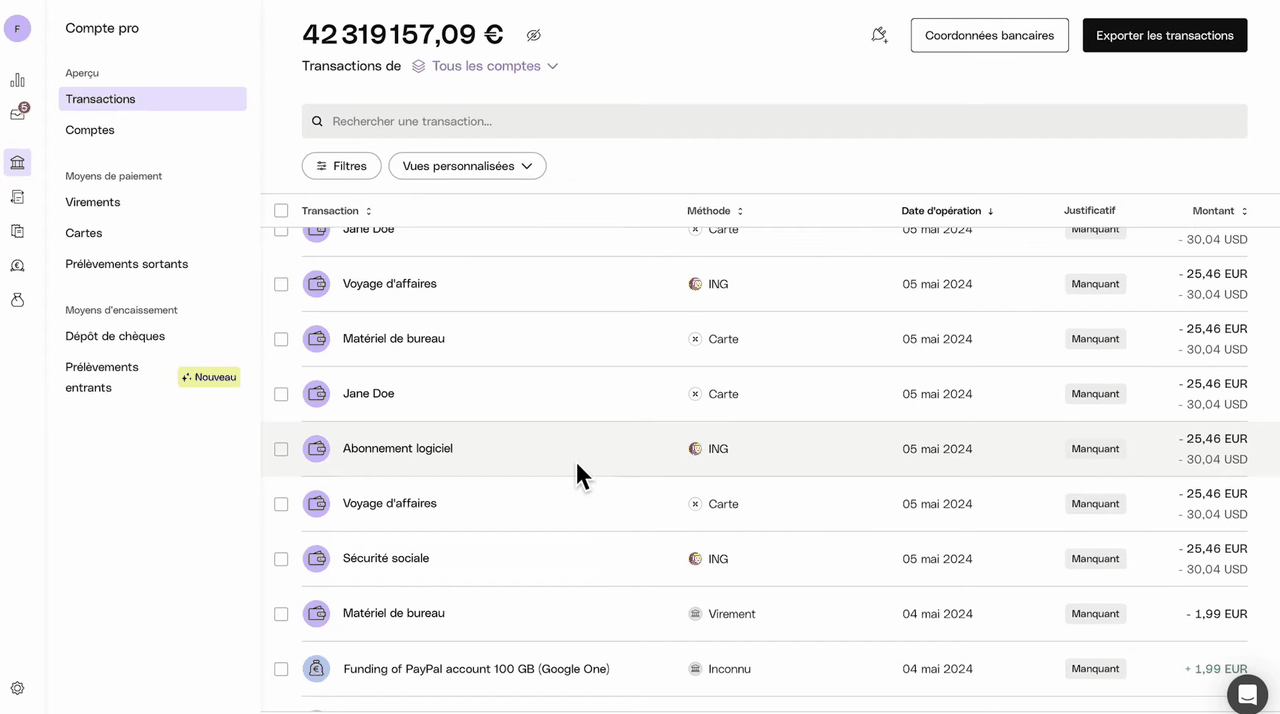Expand the Tous les comptes account selector
This screenshot has height=714, width=1280.
tap(485, 66)
